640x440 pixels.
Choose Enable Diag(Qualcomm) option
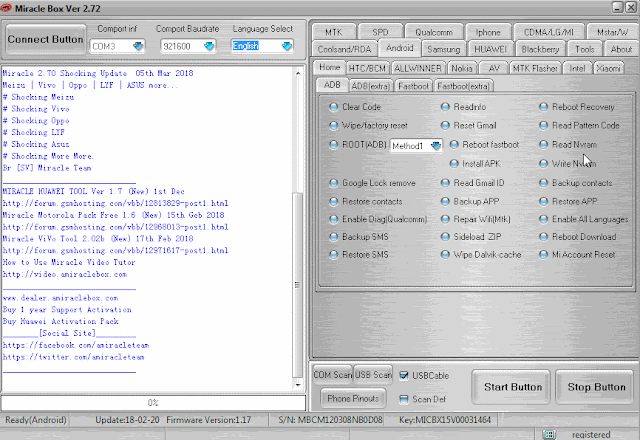pyautogui.click(x=333, y=219)
